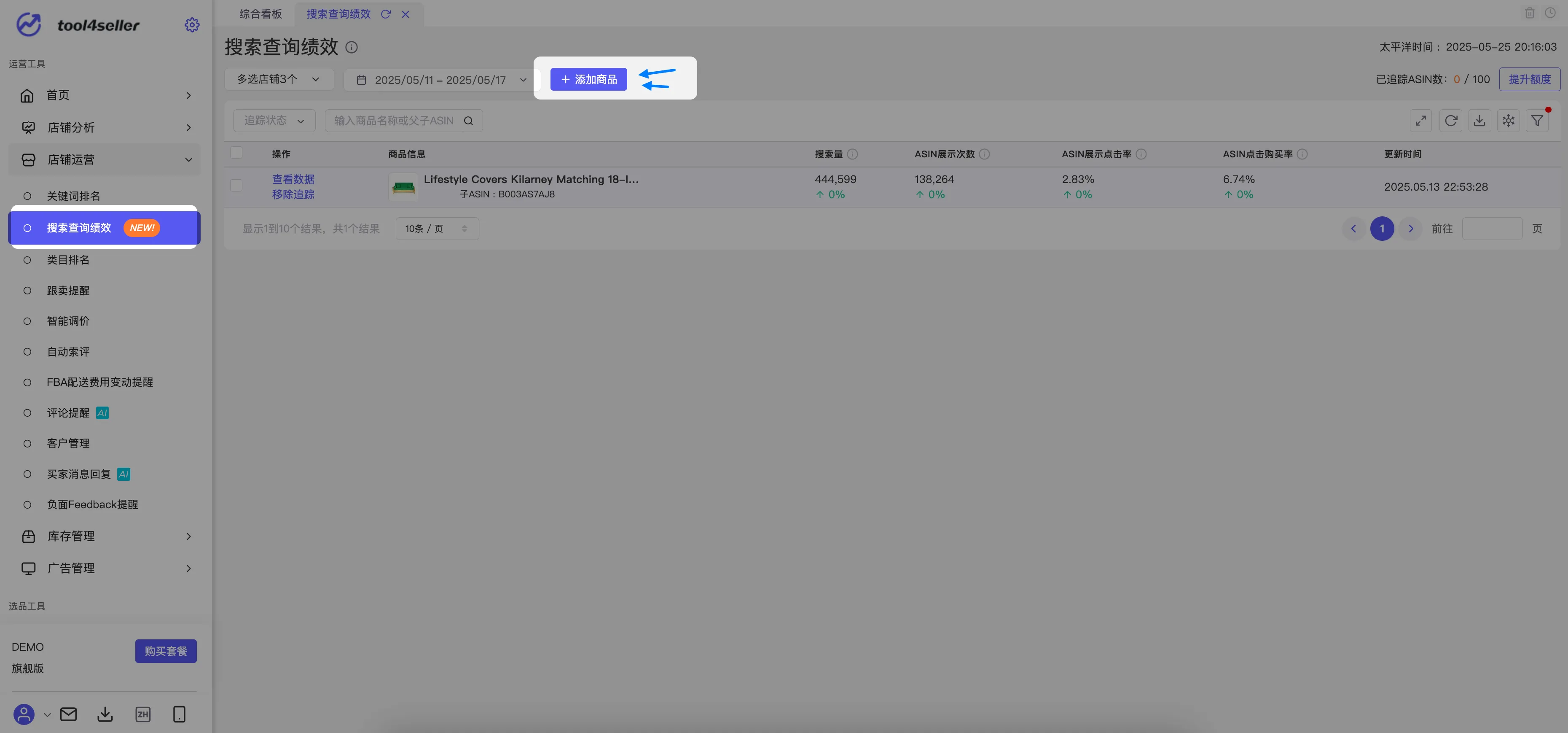Open the 2025/05/11 – 2025/05/17 date range picker
Image resolution: width=1568 pixels, height=733 pixels.
pyautogui.click(x=442, y=80)
